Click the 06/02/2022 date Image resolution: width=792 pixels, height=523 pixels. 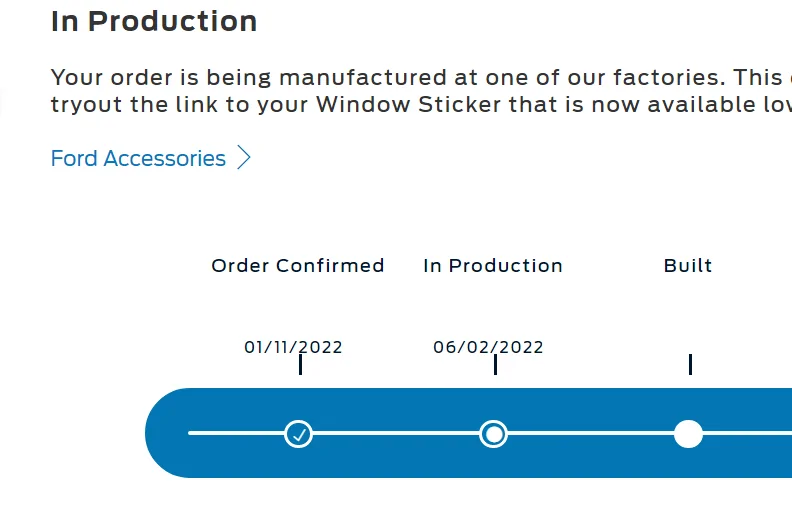pos(488,348)
